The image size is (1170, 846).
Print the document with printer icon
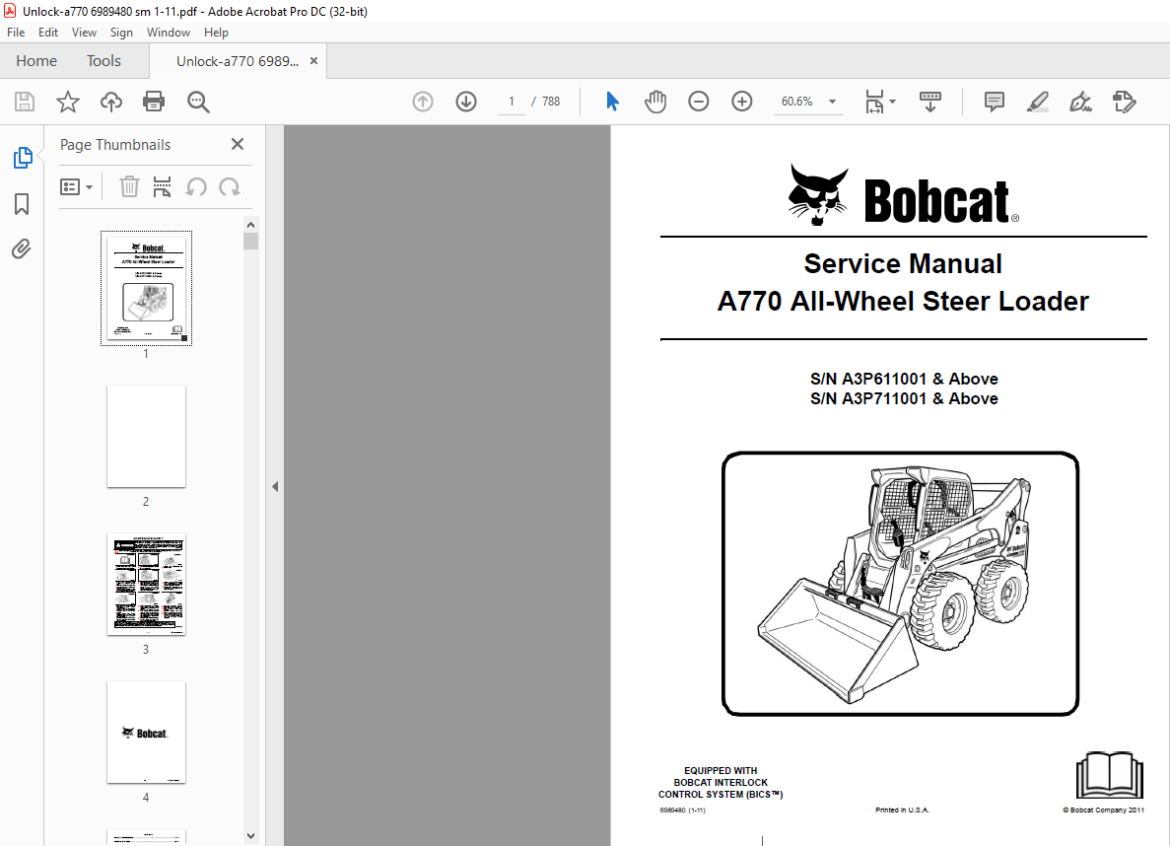tap(154, 101)
